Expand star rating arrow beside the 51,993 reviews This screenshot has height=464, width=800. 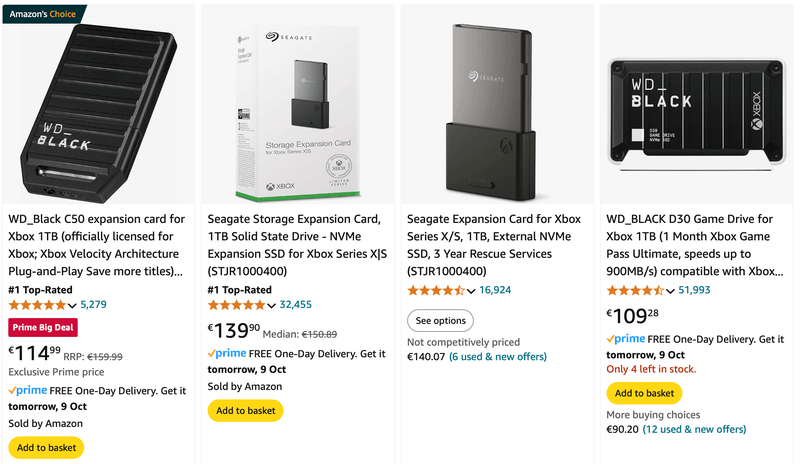point(671,290)
